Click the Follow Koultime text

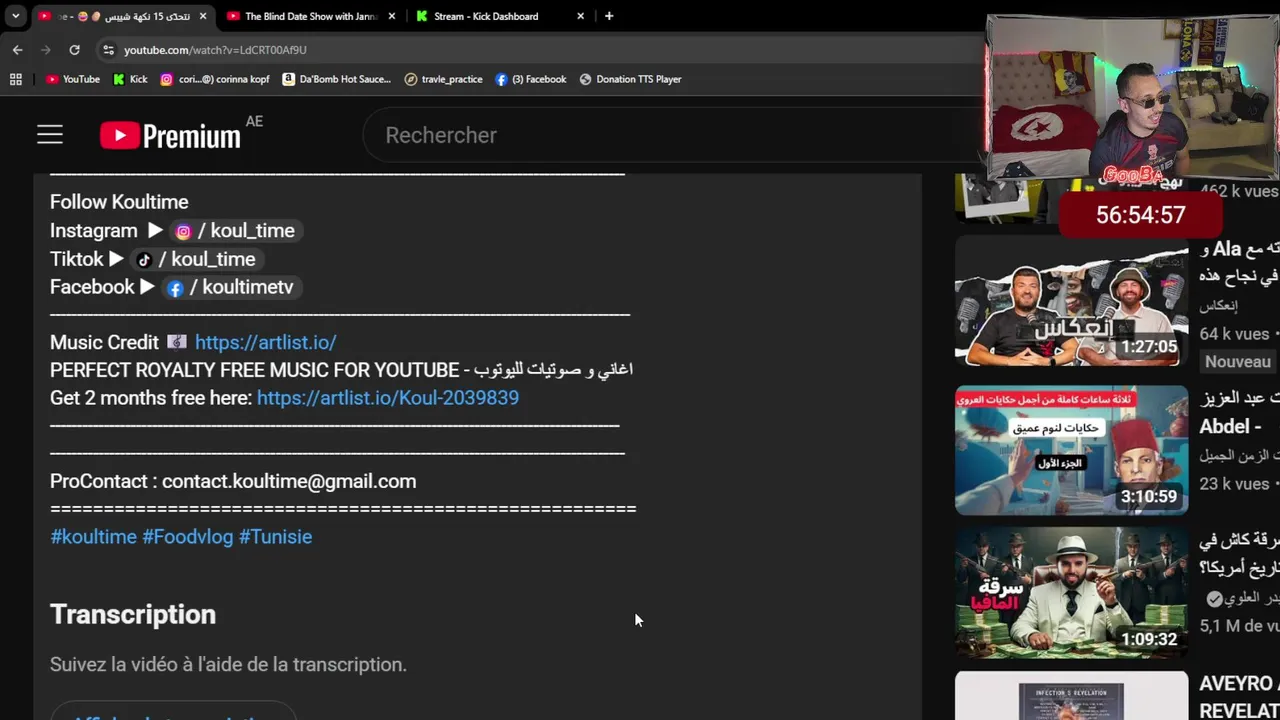click(119, 202)
